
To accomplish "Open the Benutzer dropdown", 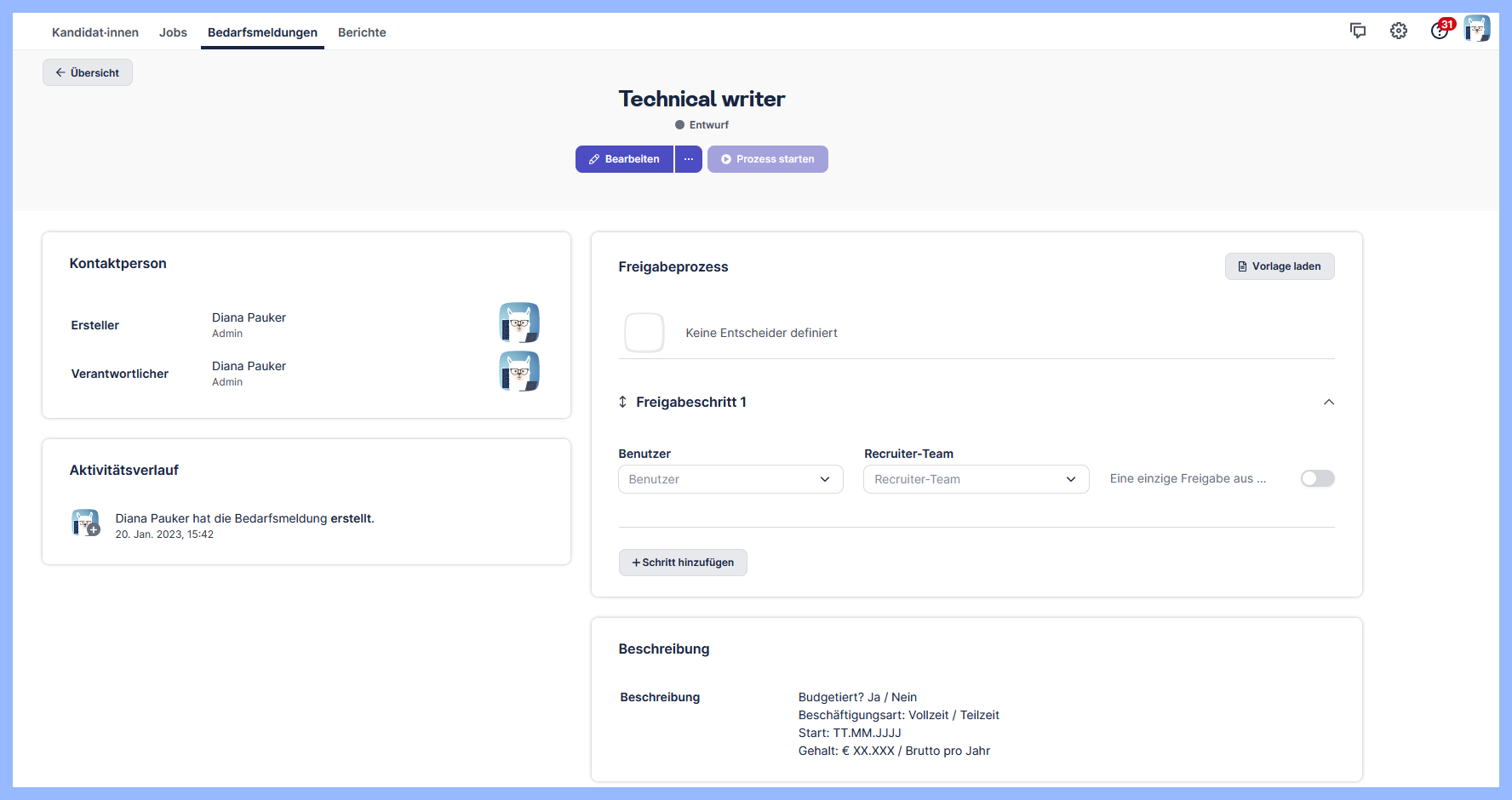I will (x=730, y=479).
